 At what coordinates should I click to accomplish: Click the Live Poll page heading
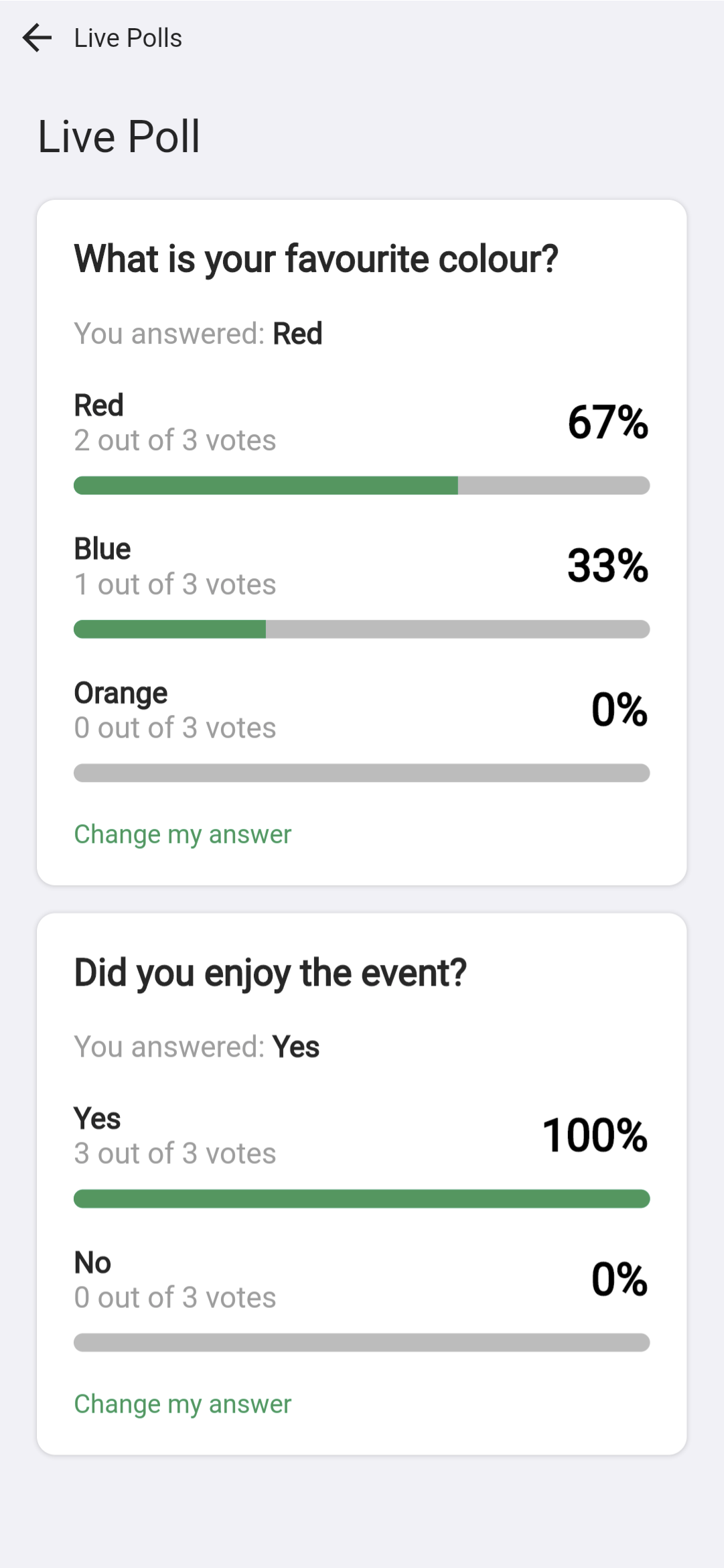click(x=119, y=137)
